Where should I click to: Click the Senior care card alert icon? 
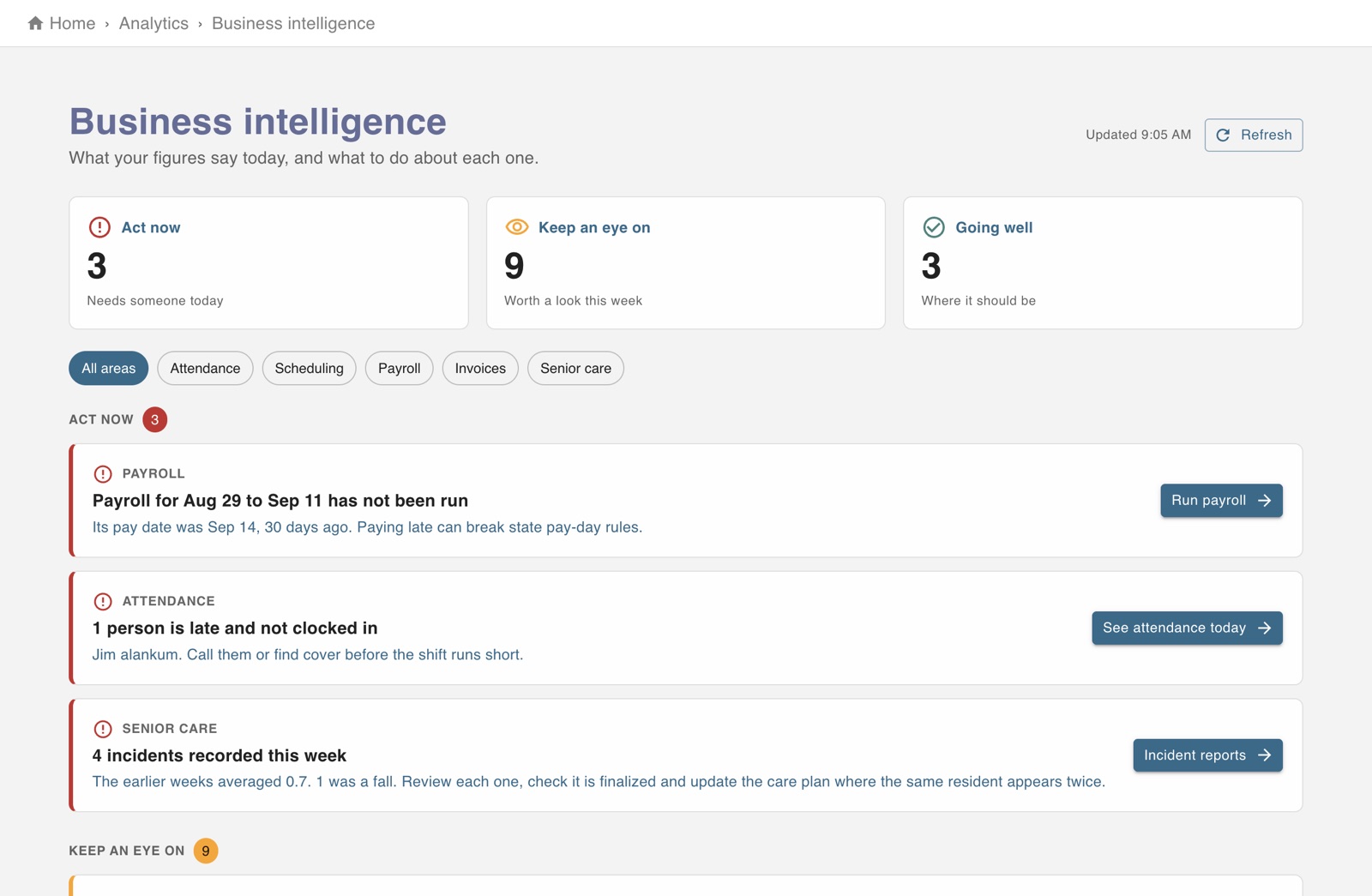point(103,729)
